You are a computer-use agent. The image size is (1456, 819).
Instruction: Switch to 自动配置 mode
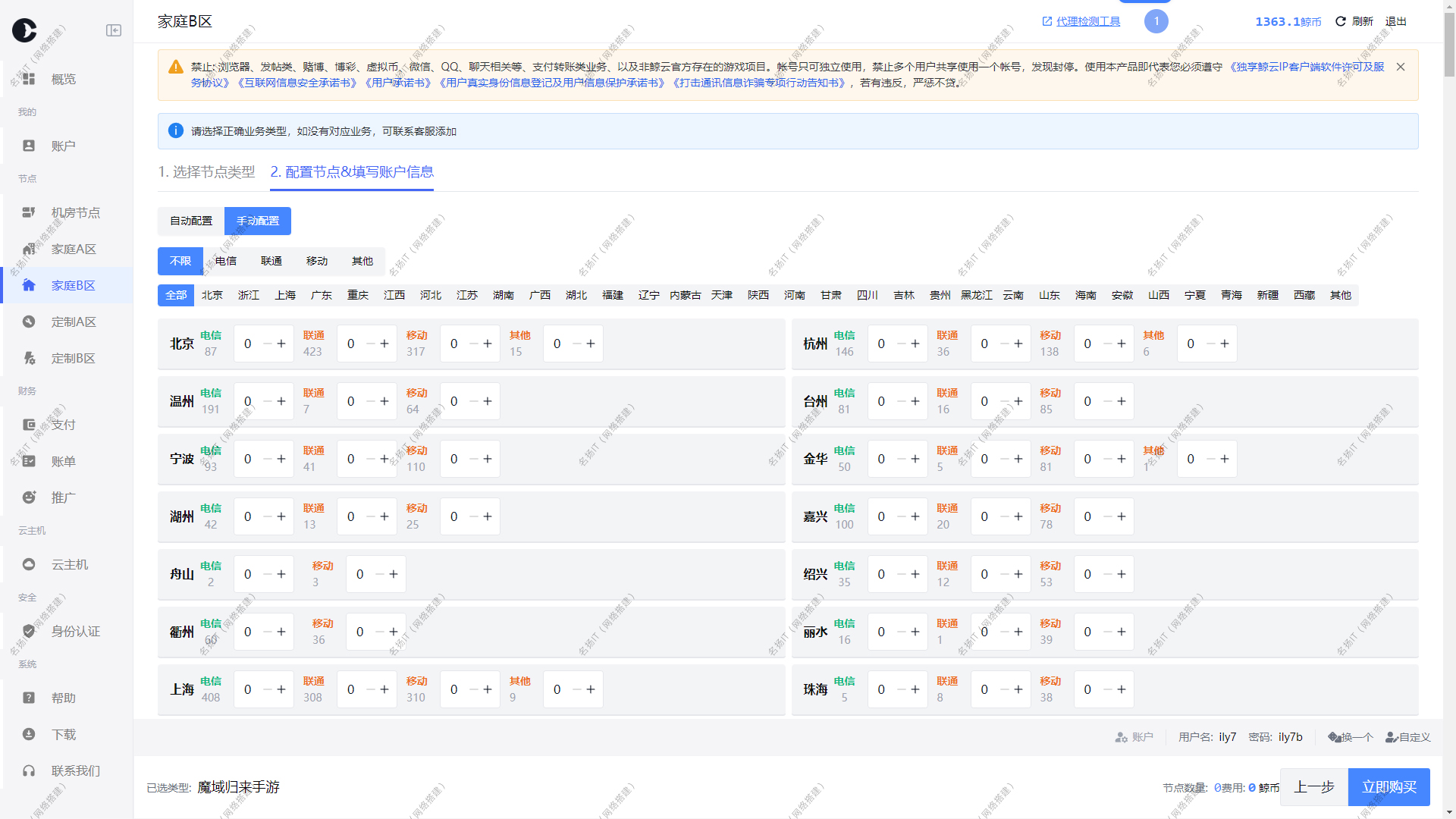(191, 221)
